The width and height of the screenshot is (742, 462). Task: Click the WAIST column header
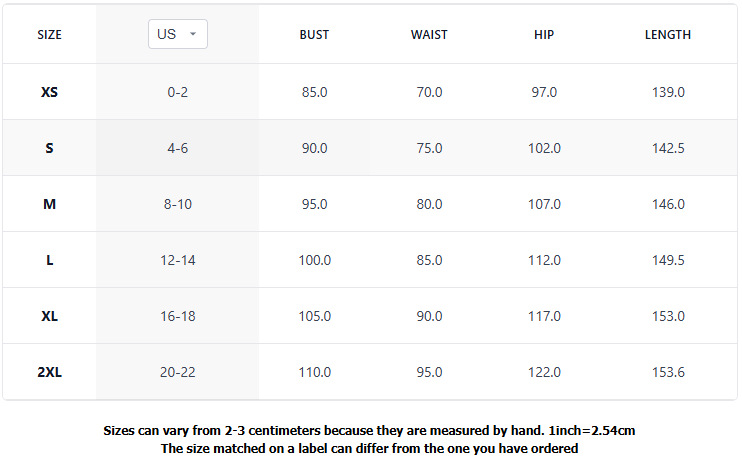pyautogui.click(x=429, y=35)
